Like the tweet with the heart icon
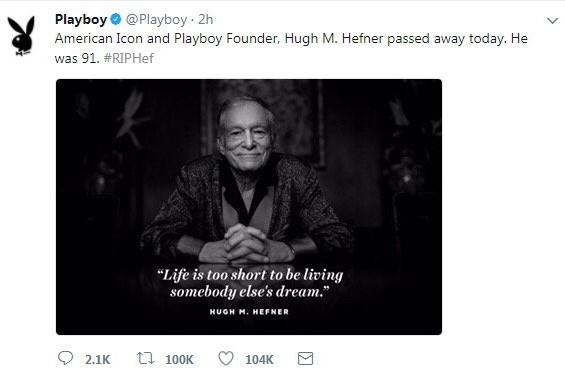Screen dimensions: 565x370 (226, 358)
